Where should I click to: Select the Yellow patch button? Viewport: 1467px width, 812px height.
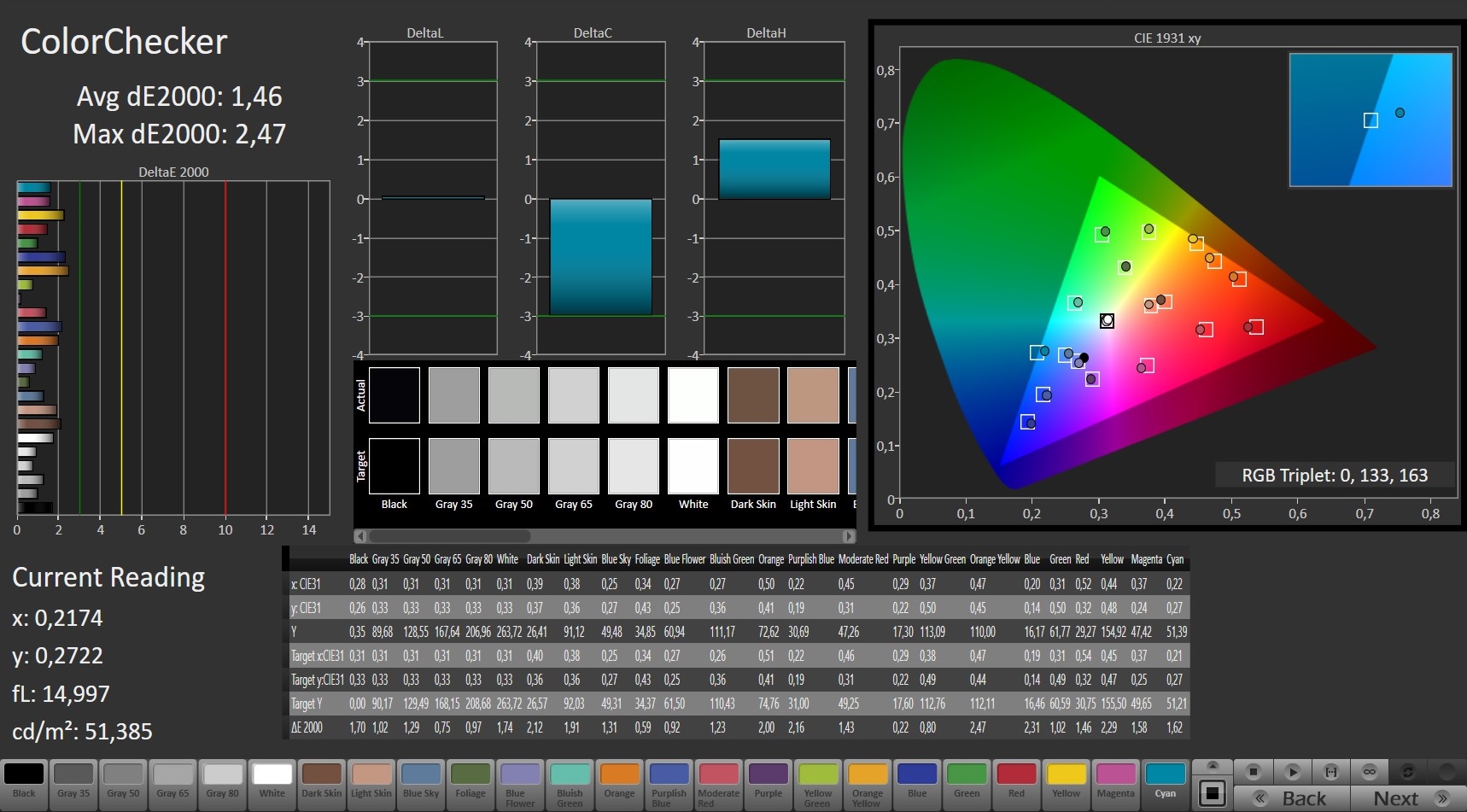pos(1066,784)
